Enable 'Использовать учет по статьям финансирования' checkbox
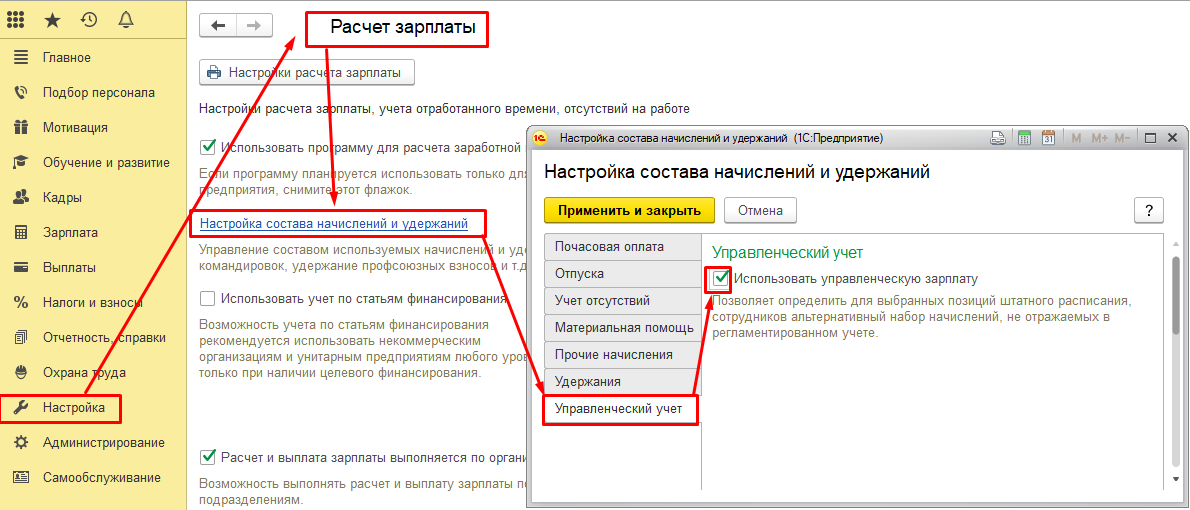Viewport: 1190px width, 510px height. tap(208, 298)
